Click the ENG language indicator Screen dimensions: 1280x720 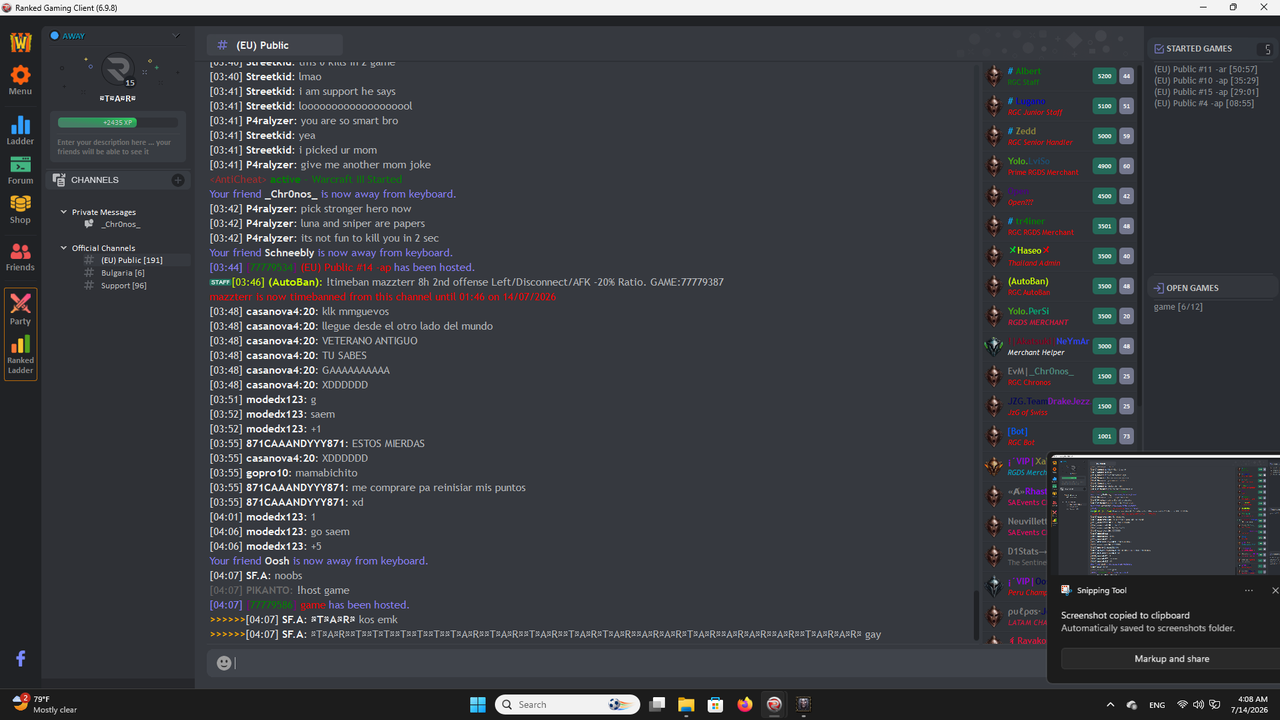pyautogui.click(x=1157, y=705)
